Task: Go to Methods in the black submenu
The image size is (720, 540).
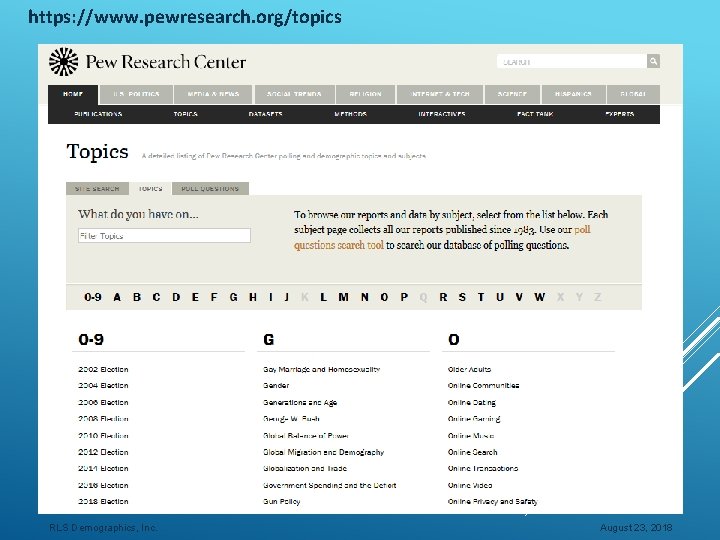Action: click(x=350, y=114)
